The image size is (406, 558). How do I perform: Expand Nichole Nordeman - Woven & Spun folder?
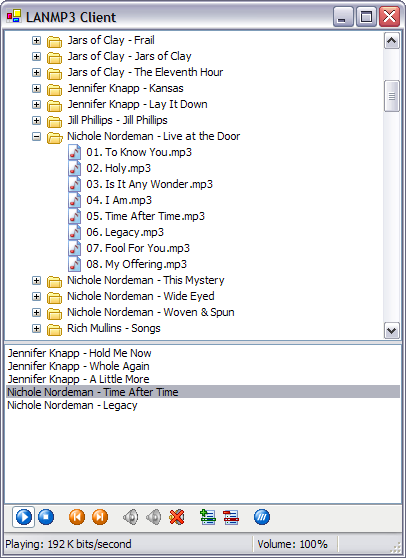point(36,312)
